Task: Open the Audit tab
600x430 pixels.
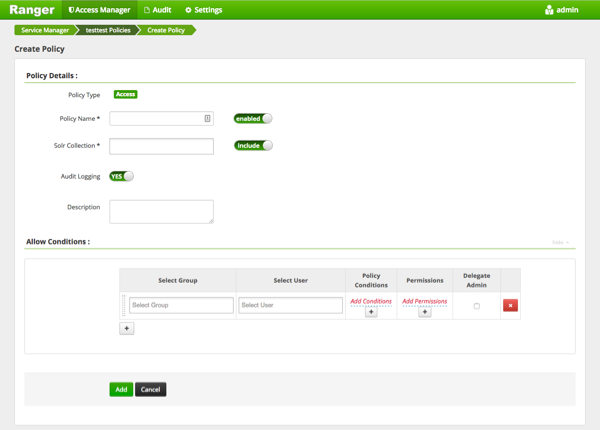Action: (158, 10)
